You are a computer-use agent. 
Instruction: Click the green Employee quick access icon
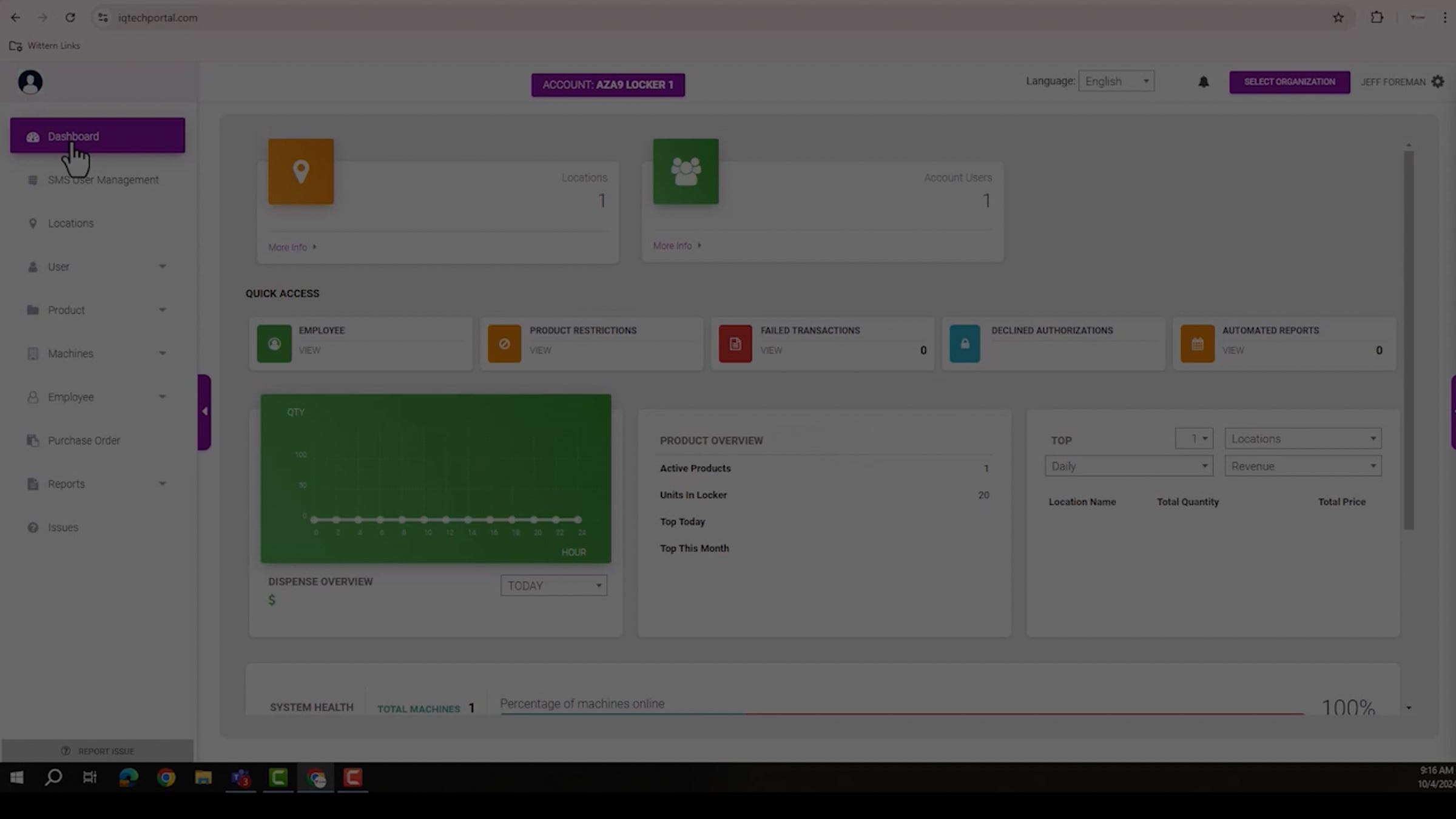pos(274,344)
